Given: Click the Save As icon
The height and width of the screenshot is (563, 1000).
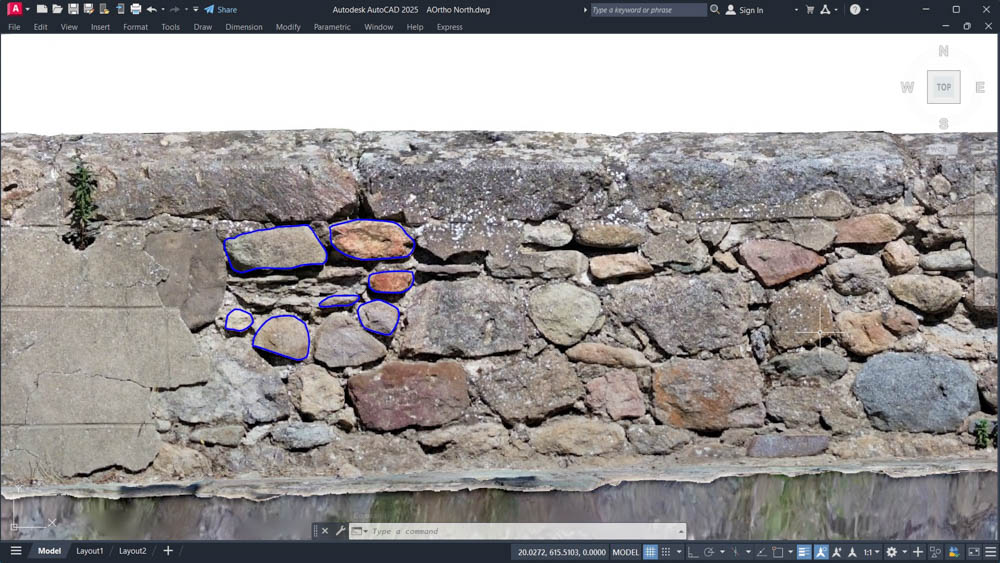Looking at the screenshot, I should [89, 10].
